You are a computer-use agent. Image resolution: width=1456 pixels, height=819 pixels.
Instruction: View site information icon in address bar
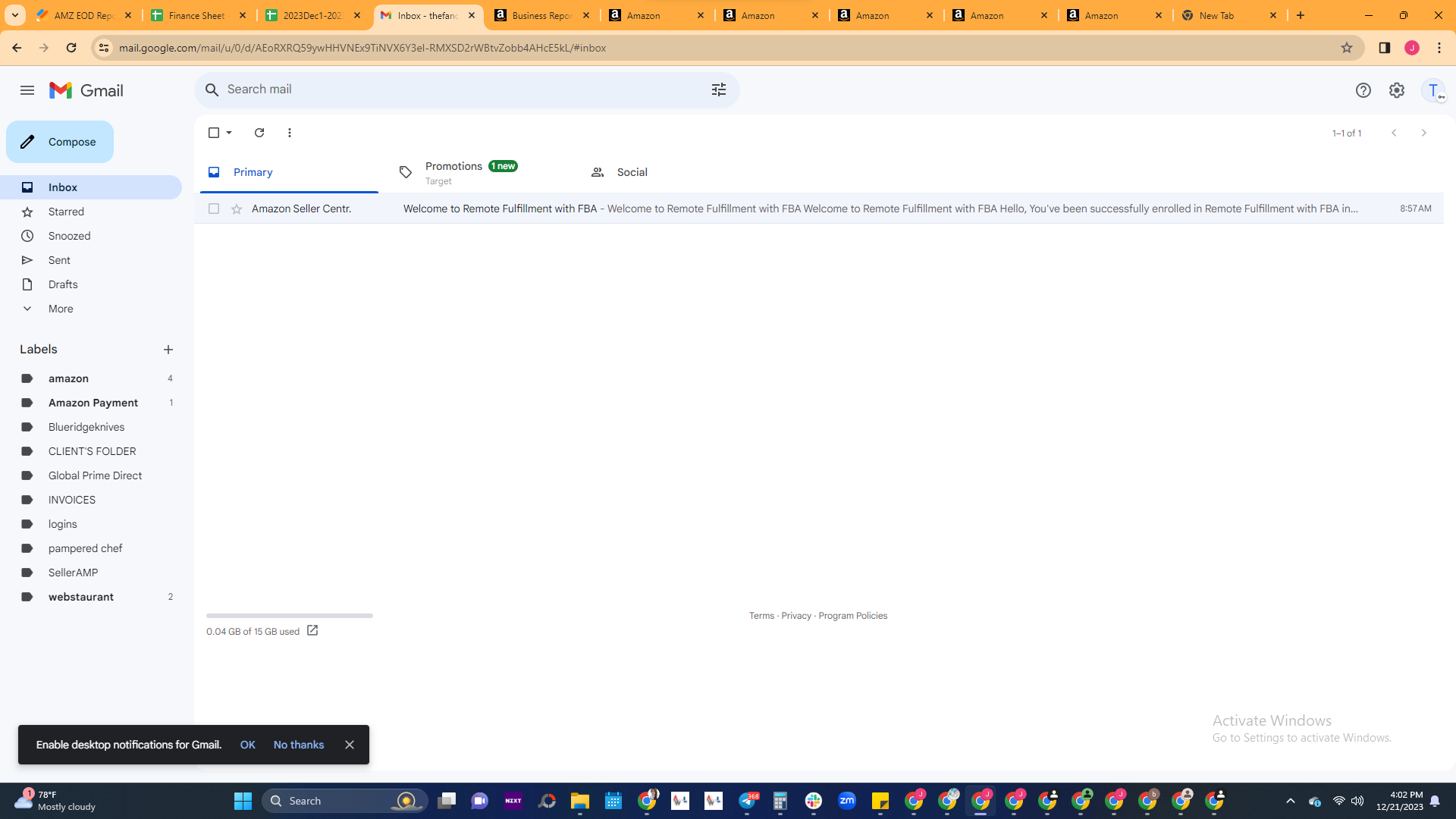coord(104,48)
